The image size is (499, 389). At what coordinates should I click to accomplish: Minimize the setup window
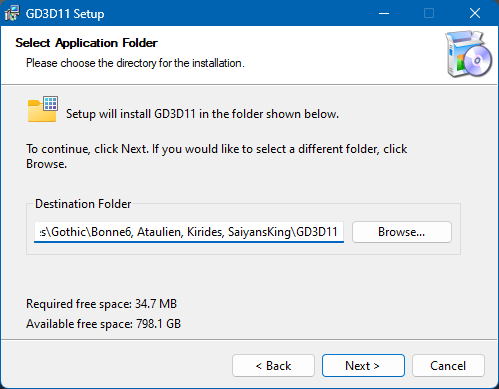pyautogui.click(x=384, y=13)
